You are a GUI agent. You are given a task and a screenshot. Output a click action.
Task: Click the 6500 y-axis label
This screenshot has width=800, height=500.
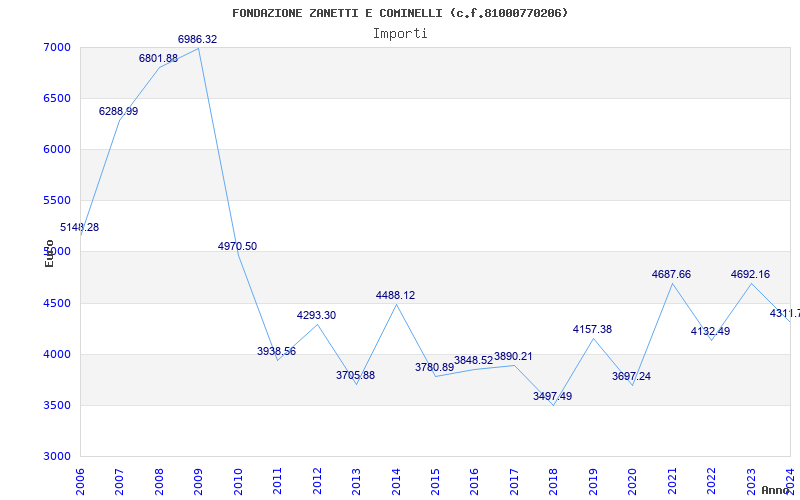pos(57,98)
